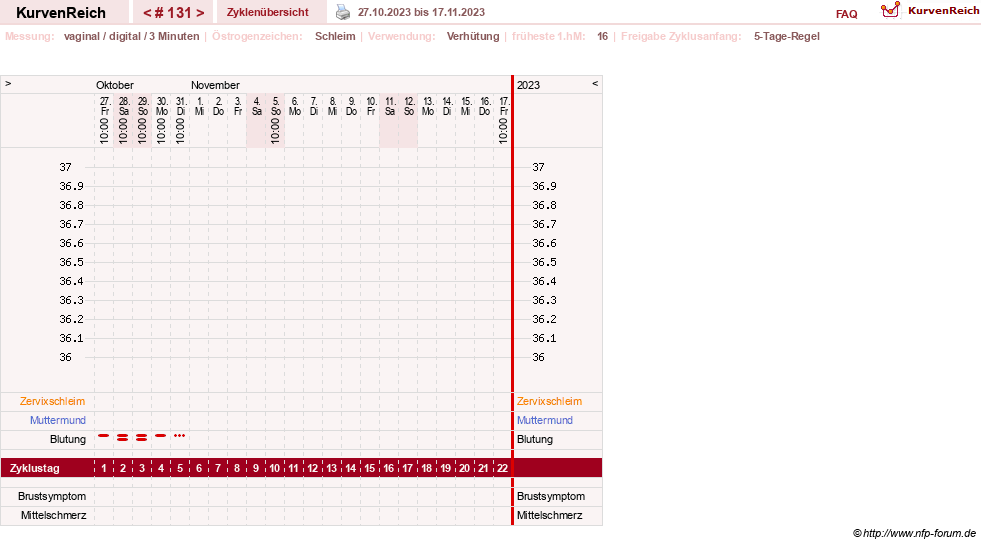This screenshot has width=981, height=545.
Task: Click cycle day 22 in Zyklustag row
Action: click(x=502, y=468)
